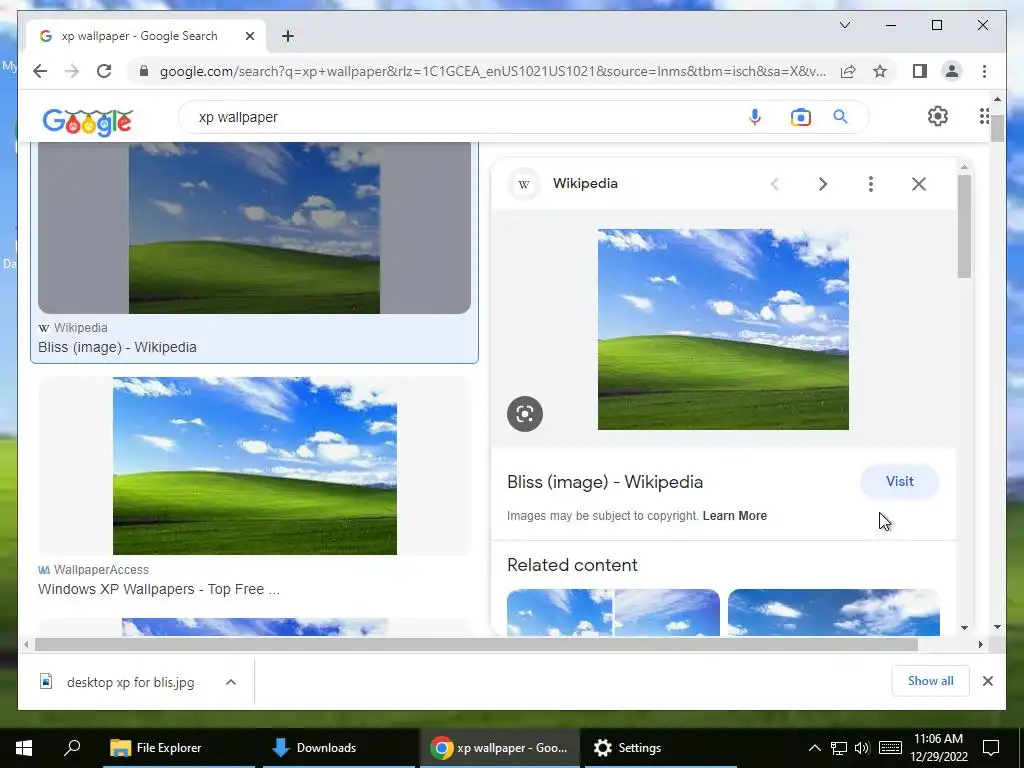1024x768 pixels.
Task: Go back to the previous page
Action: tap(40, 71)
